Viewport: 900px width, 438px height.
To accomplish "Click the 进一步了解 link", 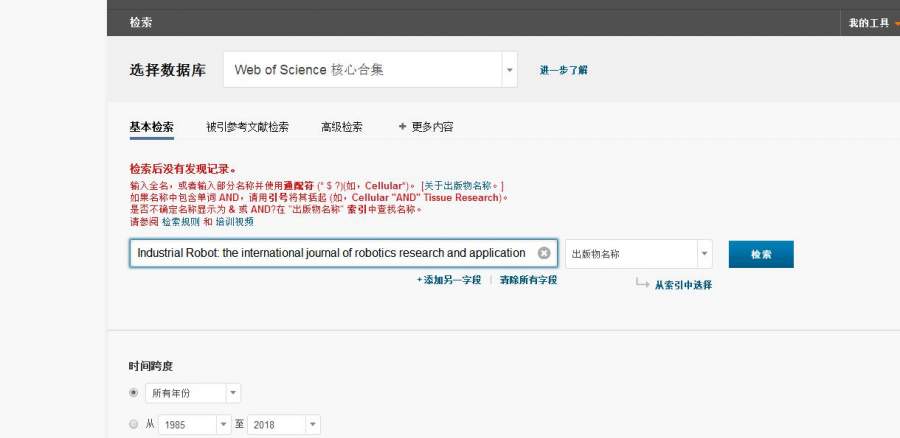I will (x=563, y=70).
